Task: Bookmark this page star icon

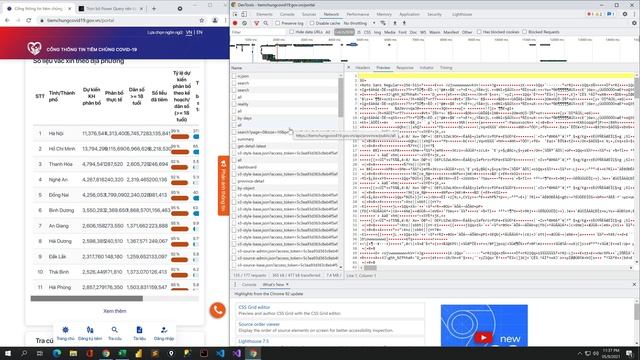Action: [202, 20]
